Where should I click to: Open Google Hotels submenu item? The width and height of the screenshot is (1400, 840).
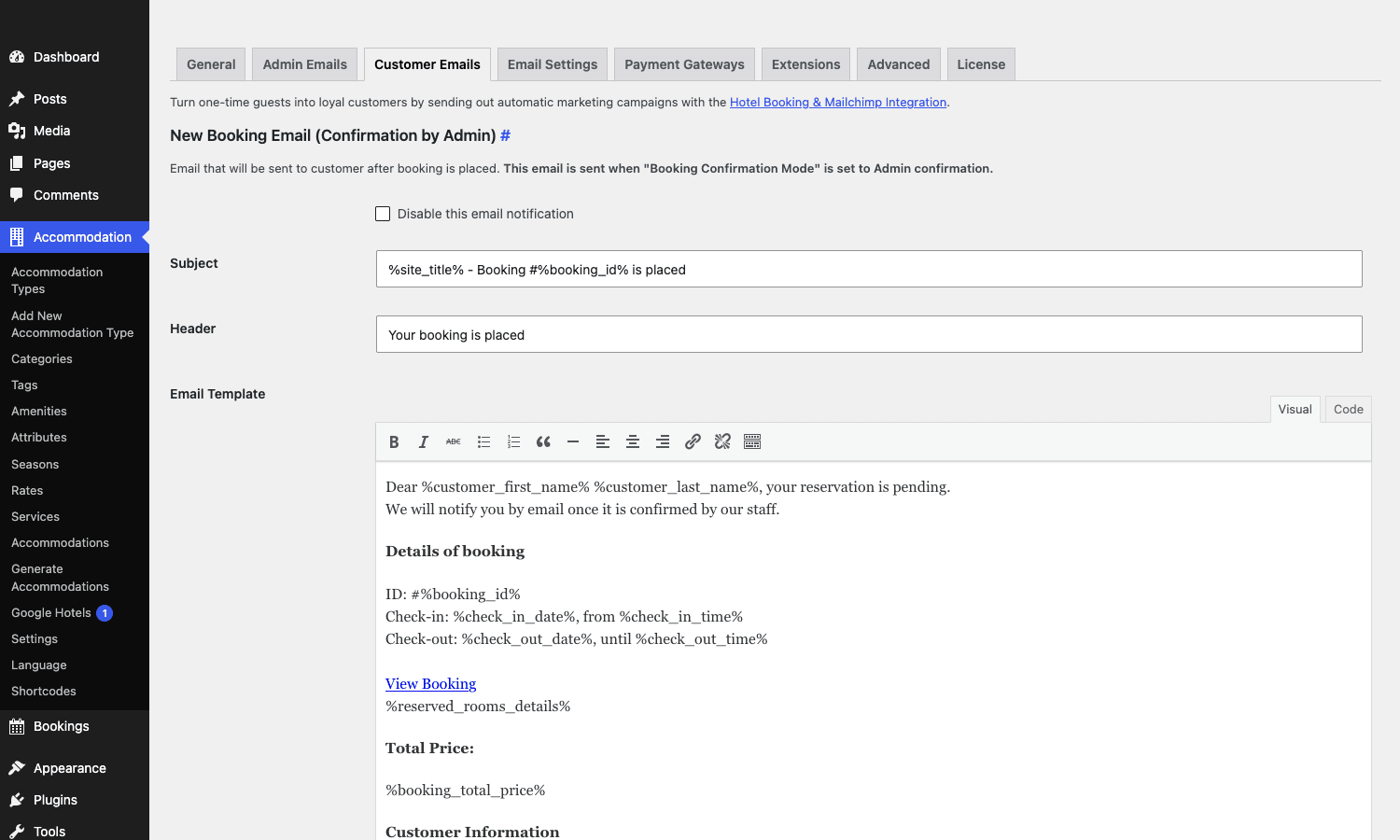(75, 613)
